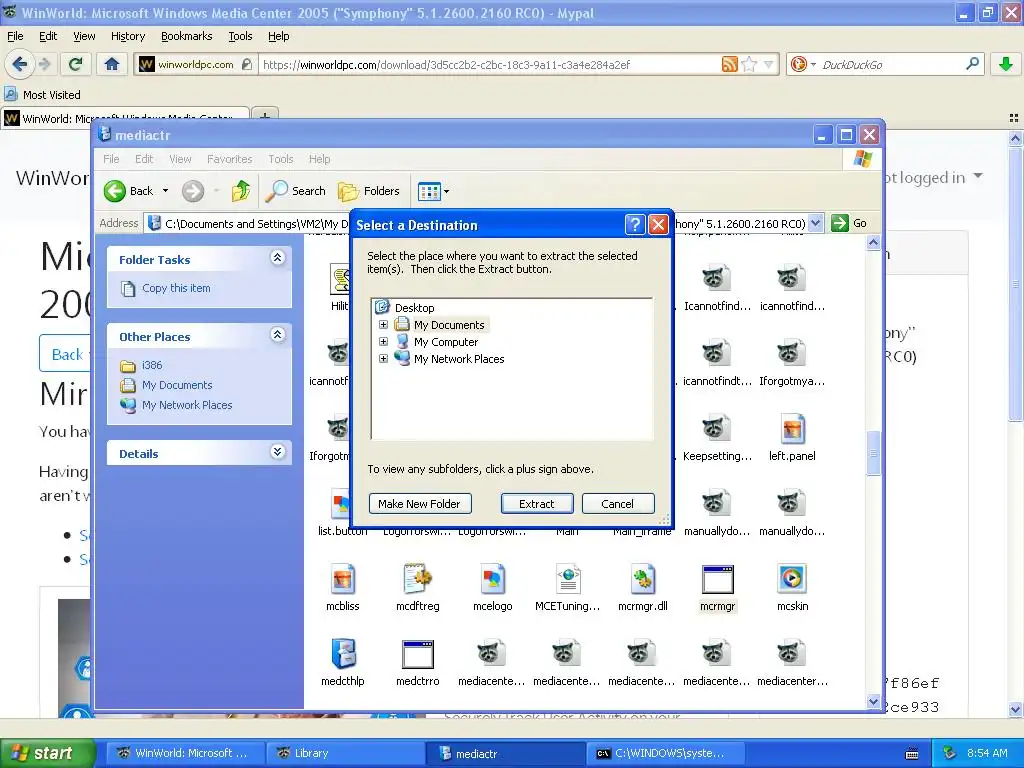This screenshot has height=768, width=1024.
Task: Open Bookmarks menu in Mypal browser
Action: point(187,36)
